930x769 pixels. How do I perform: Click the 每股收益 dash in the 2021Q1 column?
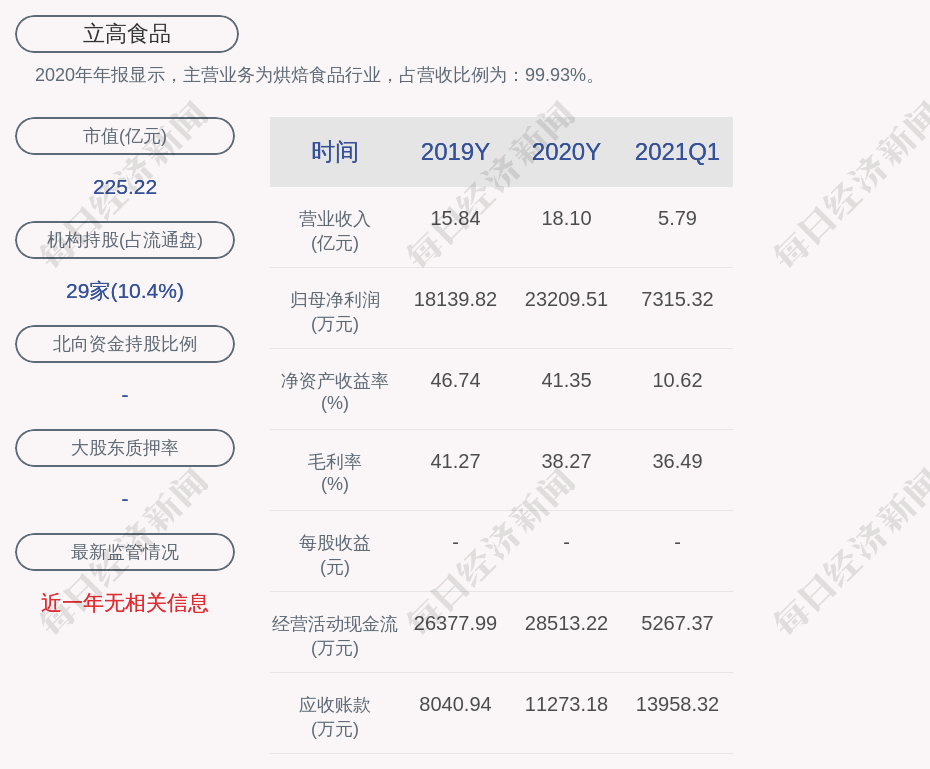click(x=677, y=543)
